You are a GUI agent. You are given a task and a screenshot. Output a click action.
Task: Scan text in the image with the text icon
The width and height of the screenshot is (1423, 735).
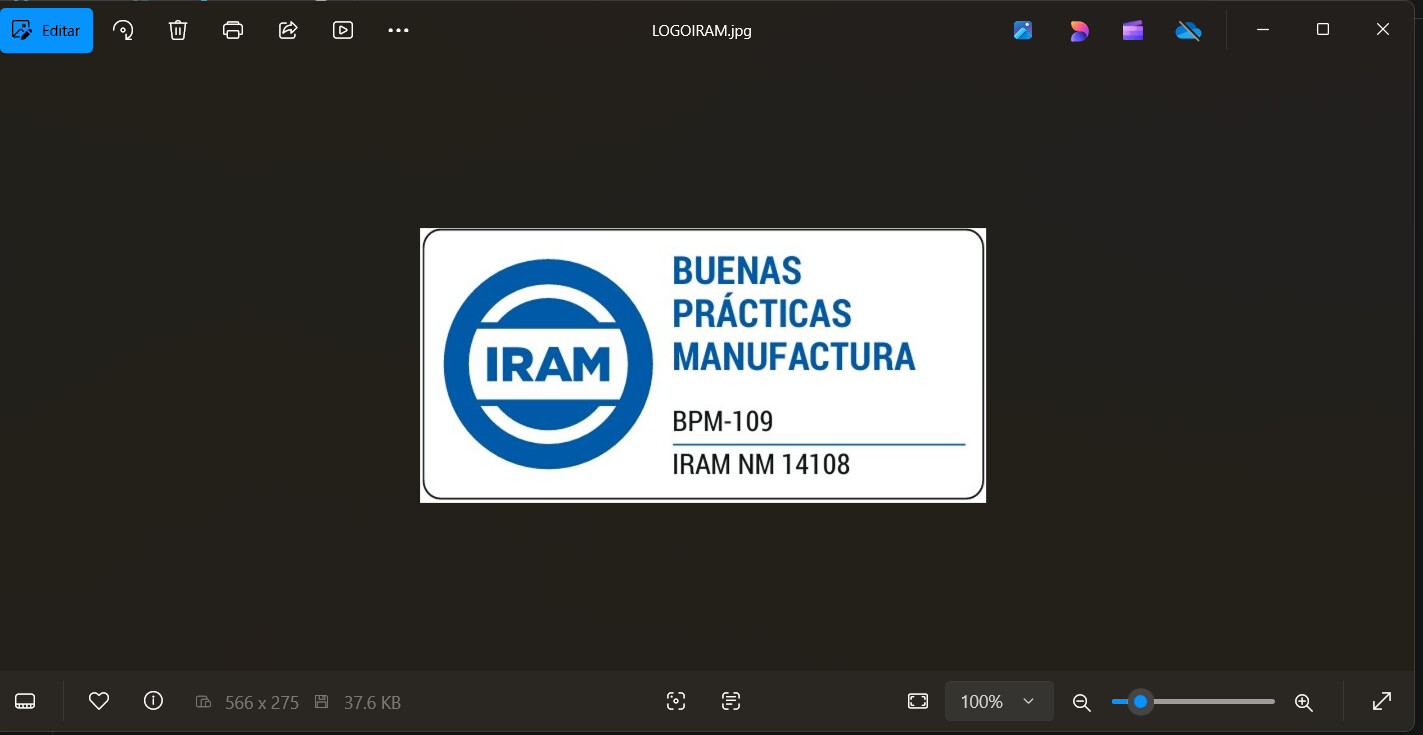pos(731,701)
